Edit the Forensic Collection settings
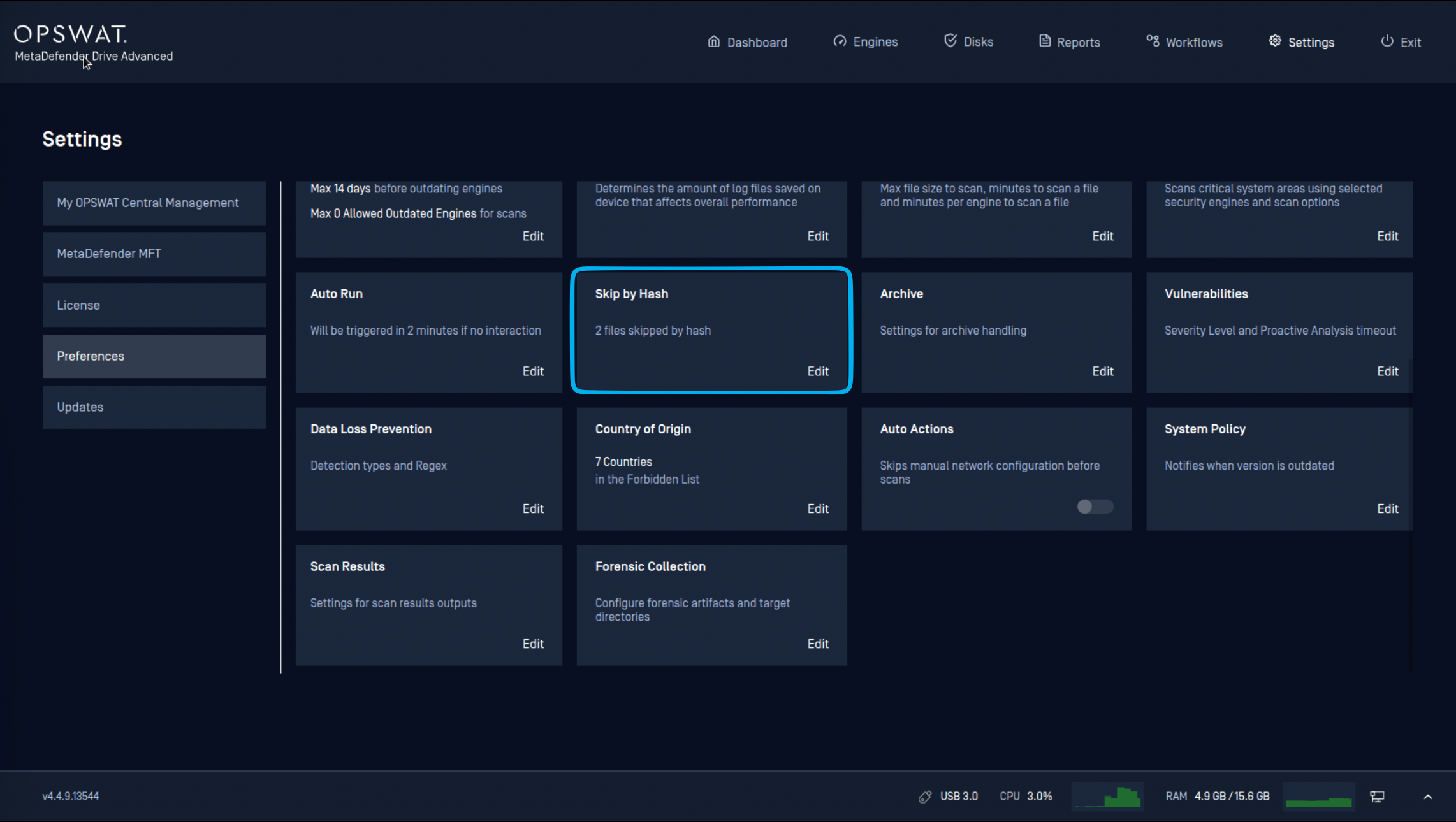Screen dimensions: 1456x822 818,644
